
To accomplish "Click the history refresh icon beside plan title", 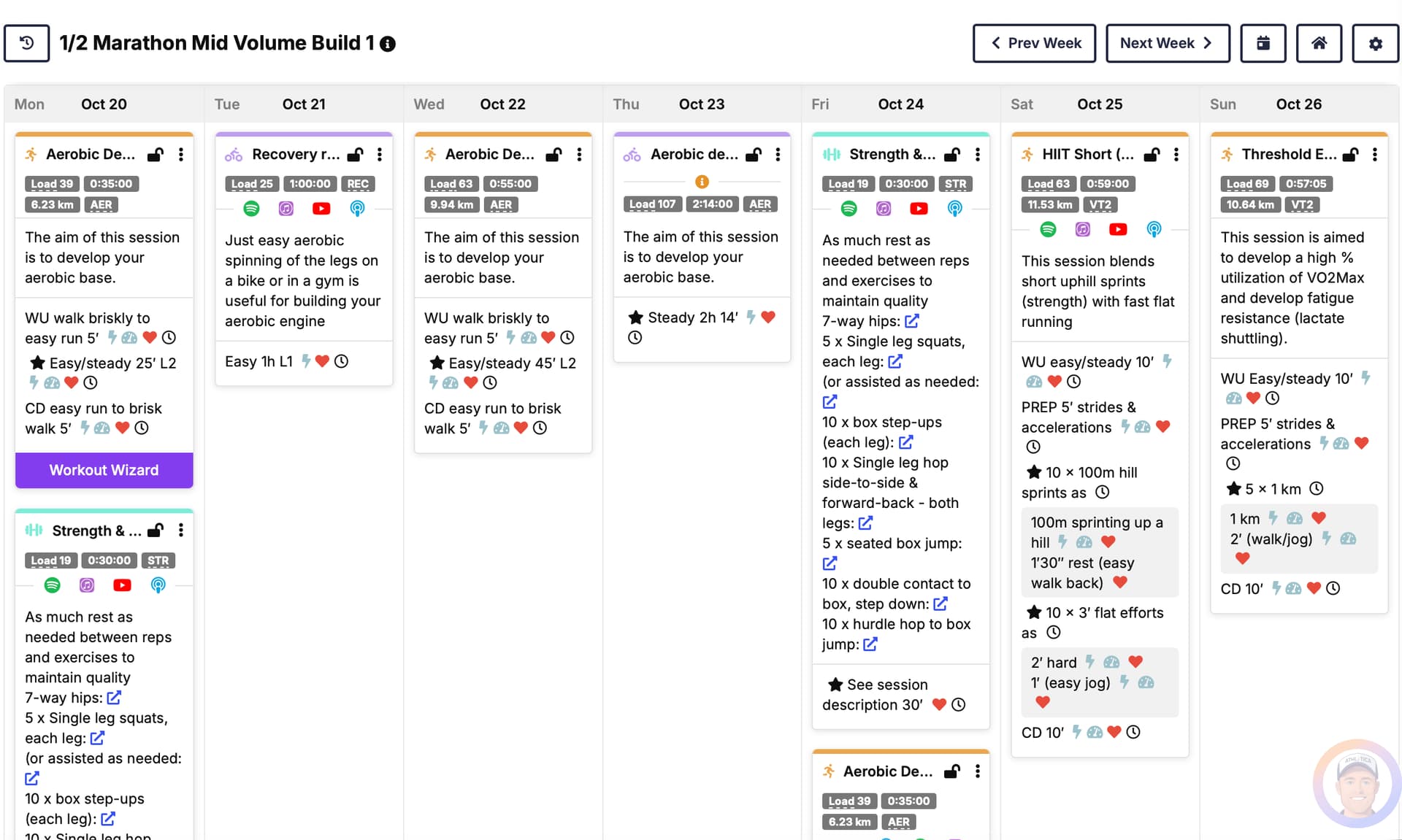I will click(26, 43).
